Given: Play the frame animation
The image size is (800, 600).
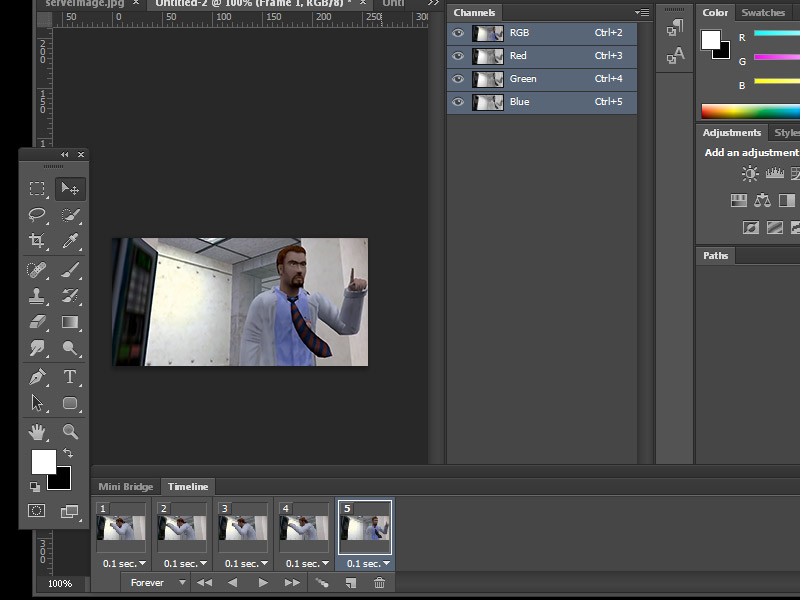Looking at the screenshot, I should (263, 583).
